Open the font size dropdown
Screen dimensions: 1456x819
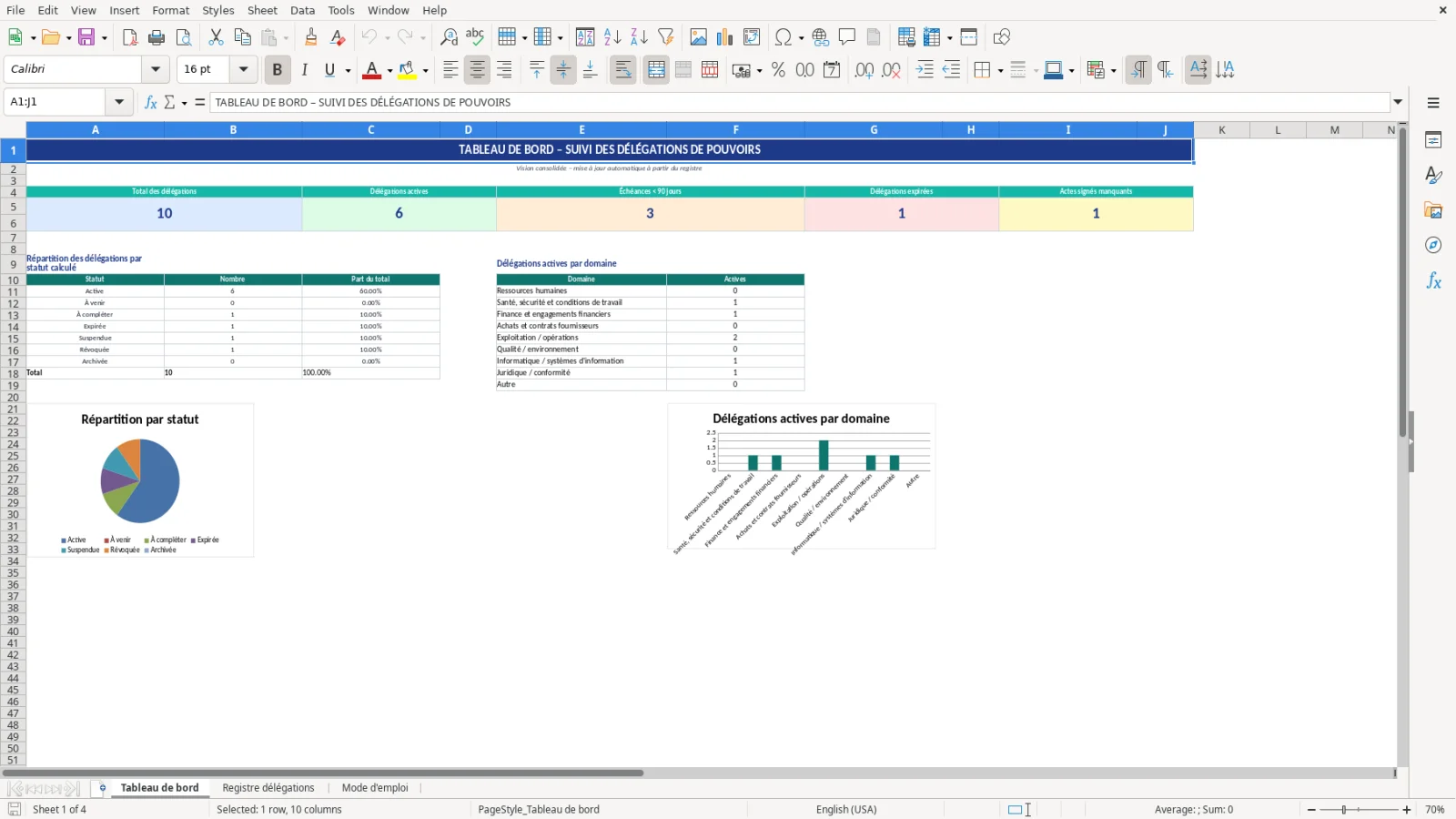coord(243,69)
